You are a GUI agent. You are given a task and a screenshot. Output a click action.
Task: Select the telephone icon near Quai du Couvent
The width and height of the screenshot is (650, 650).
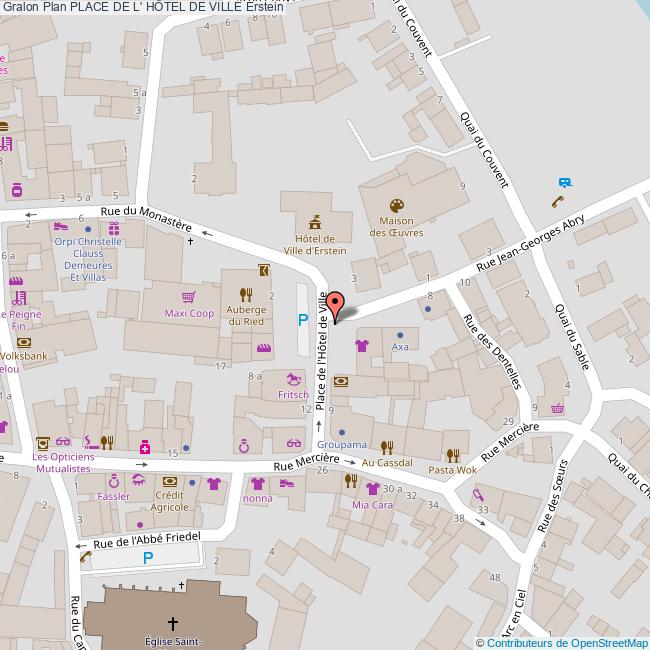(557, 201)
